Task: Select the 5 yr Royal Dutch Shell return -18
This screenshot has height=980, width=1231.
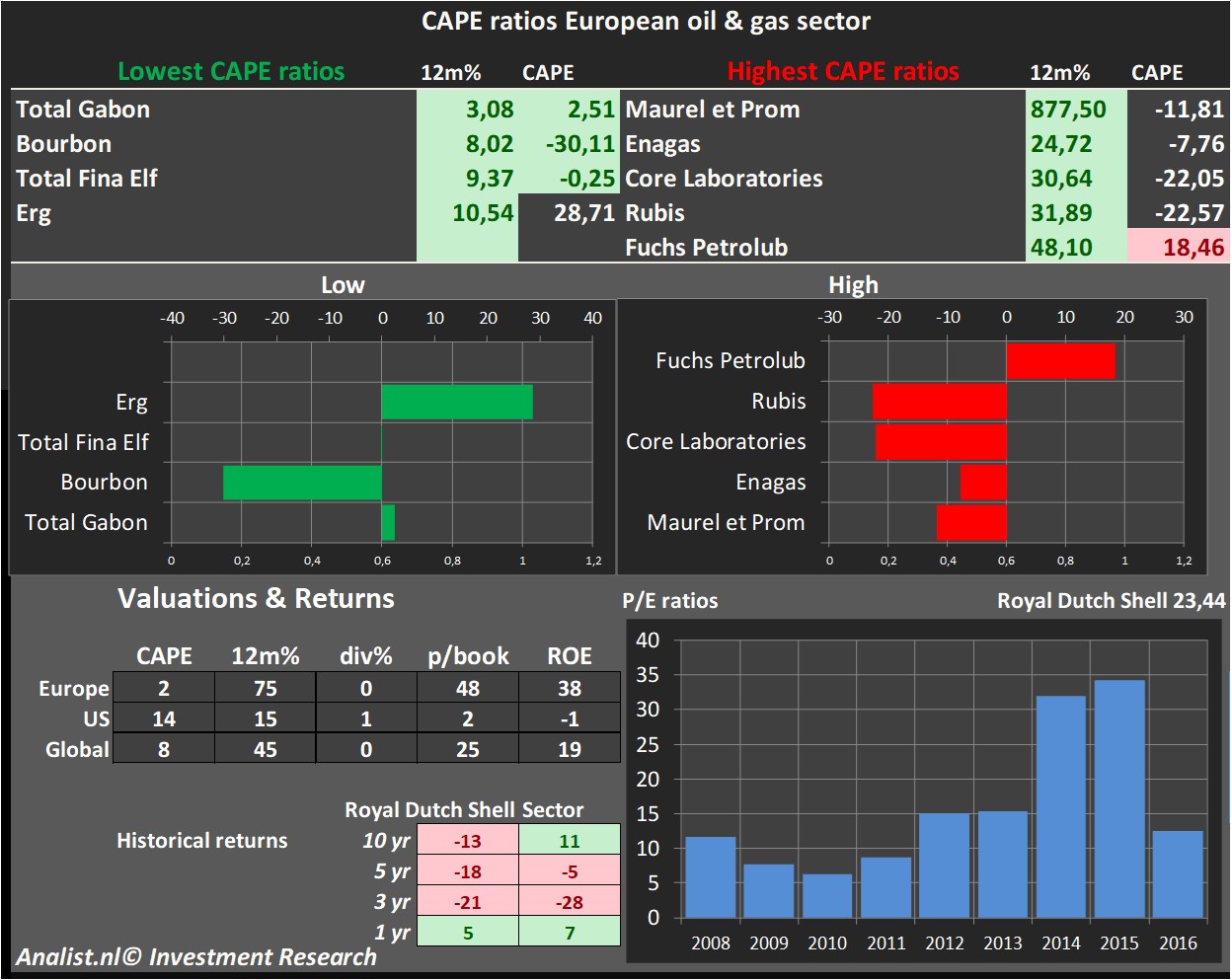Action: [x=468, y=871]
